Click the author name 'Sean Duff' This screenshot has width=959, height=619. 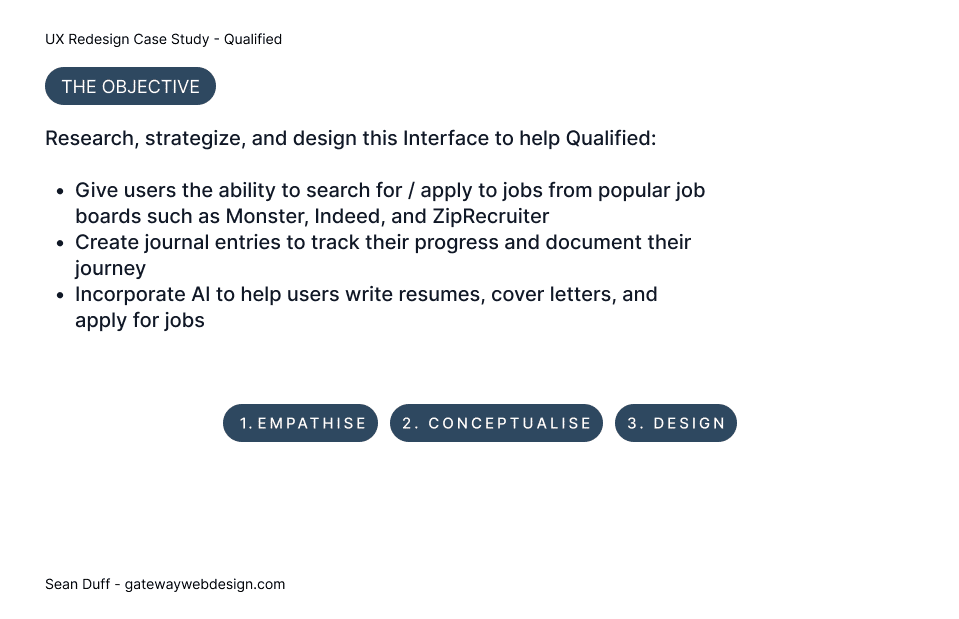point(78,584)
